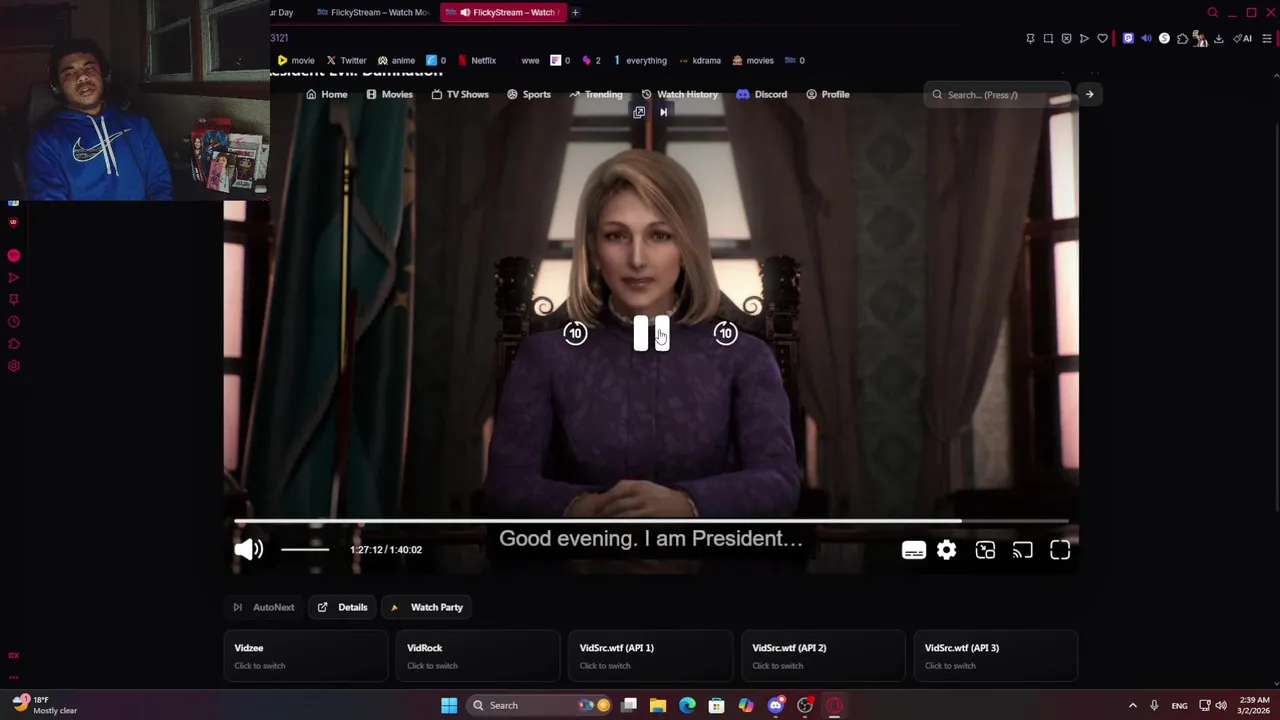Open sidebar settings gear icon
This screenshot has width=1280, height=720.
click(x=13, y=365)
